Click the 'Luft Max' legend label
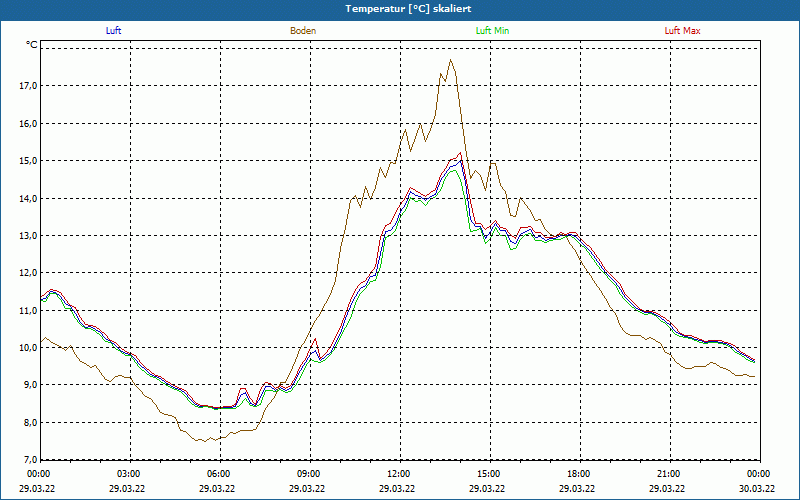This screenshot has height=500, width=800. click(682, 31)
